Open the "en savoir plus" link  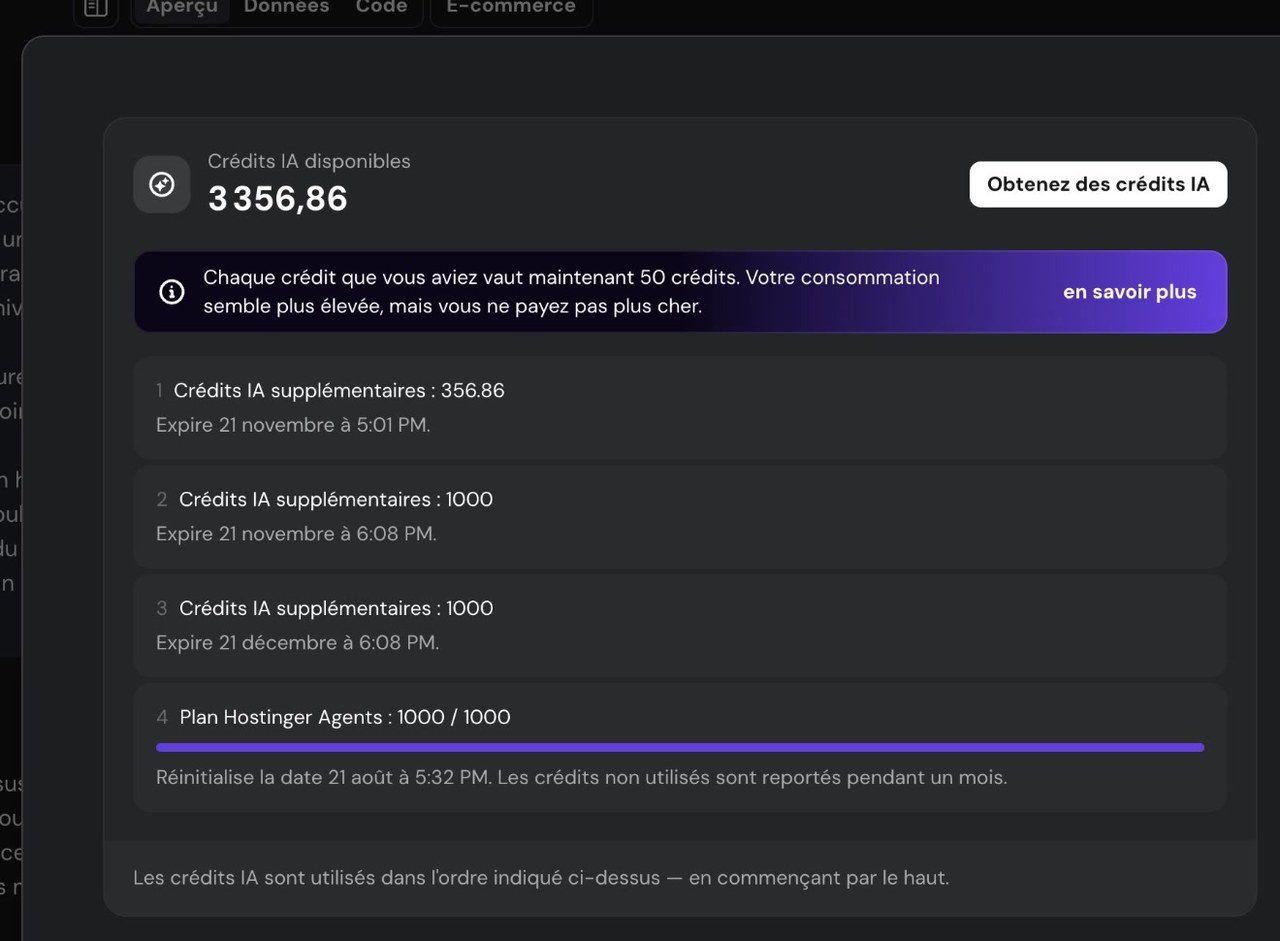[x=1130, y=292]
